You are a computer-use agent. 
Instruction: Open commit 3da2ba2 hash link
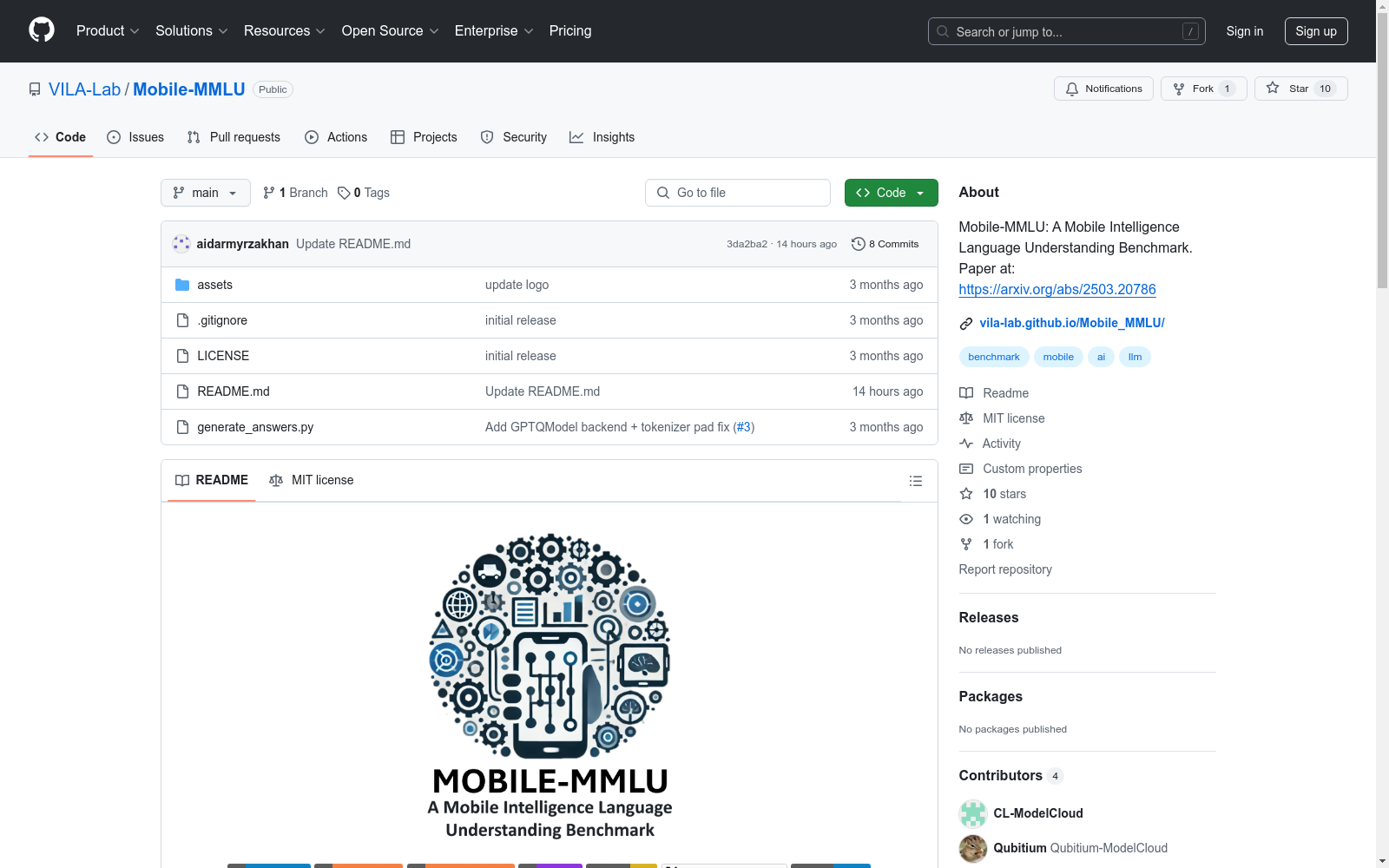pyautogui.click(x=747, y=244)
